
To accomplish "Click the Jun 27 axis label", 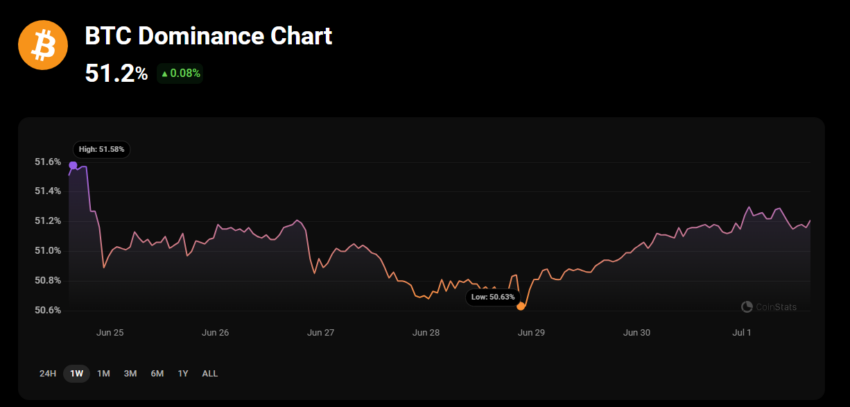I will point(320,332).
